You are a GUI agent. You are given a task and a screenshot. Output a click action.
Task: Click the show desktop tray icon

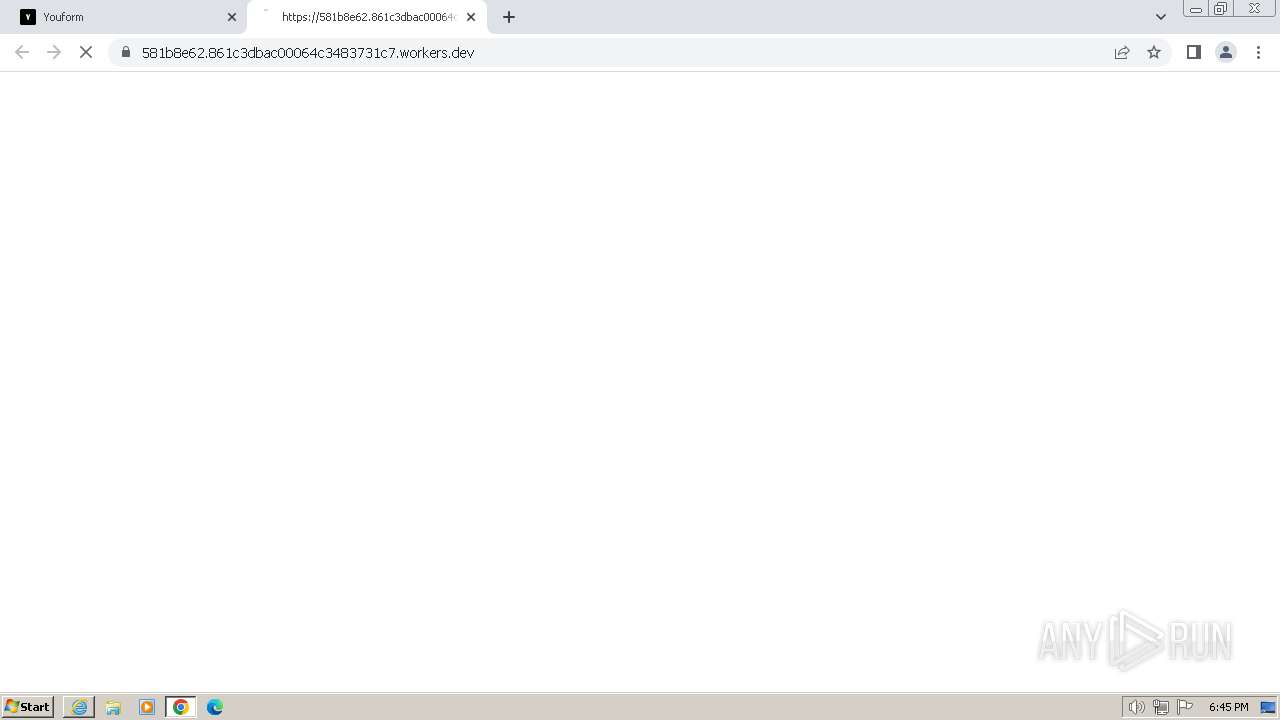[x=1268, y=707]
